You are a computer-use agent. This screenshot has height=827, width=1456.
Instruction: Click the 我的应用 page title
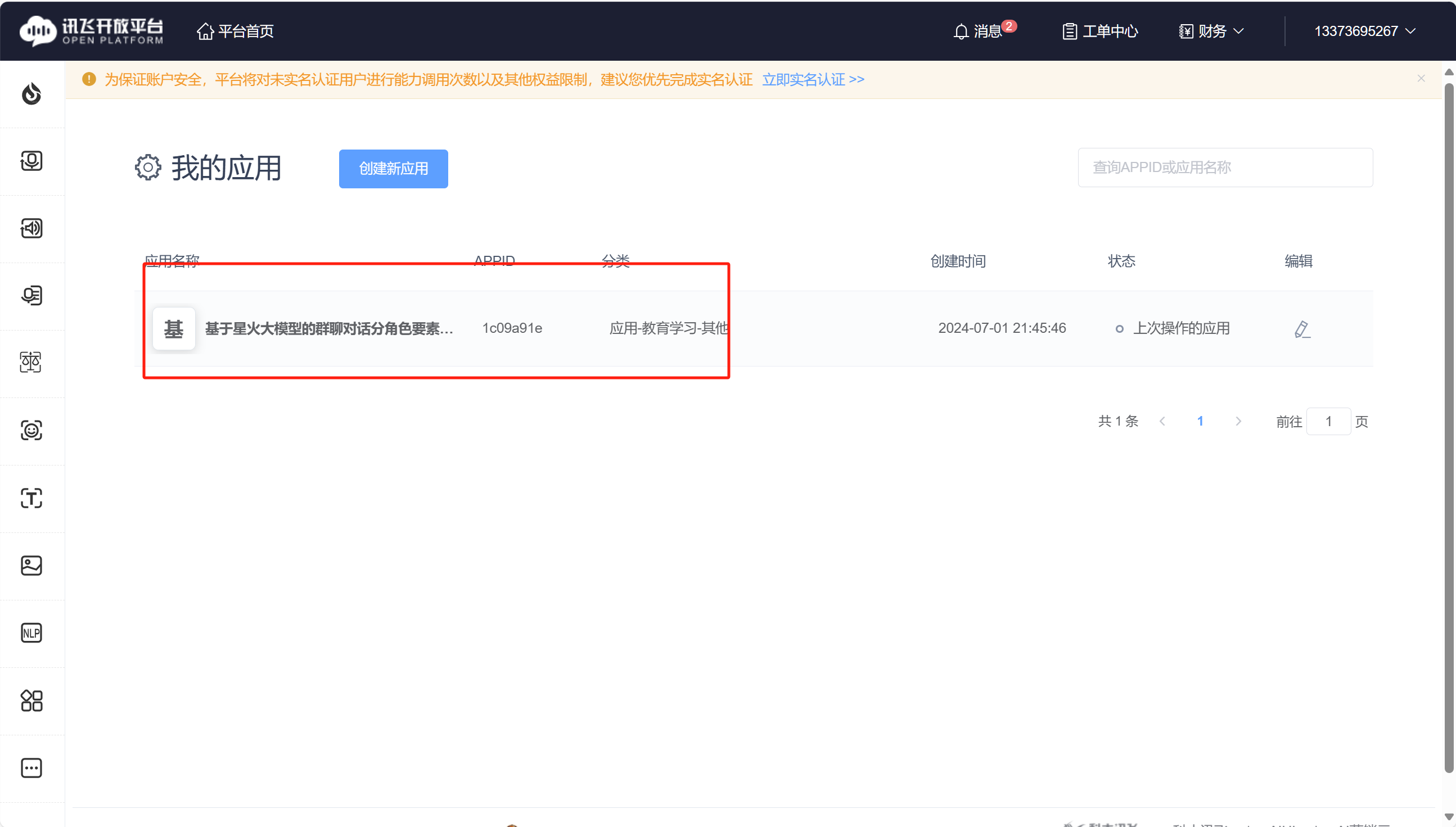(x=226, y=168)
